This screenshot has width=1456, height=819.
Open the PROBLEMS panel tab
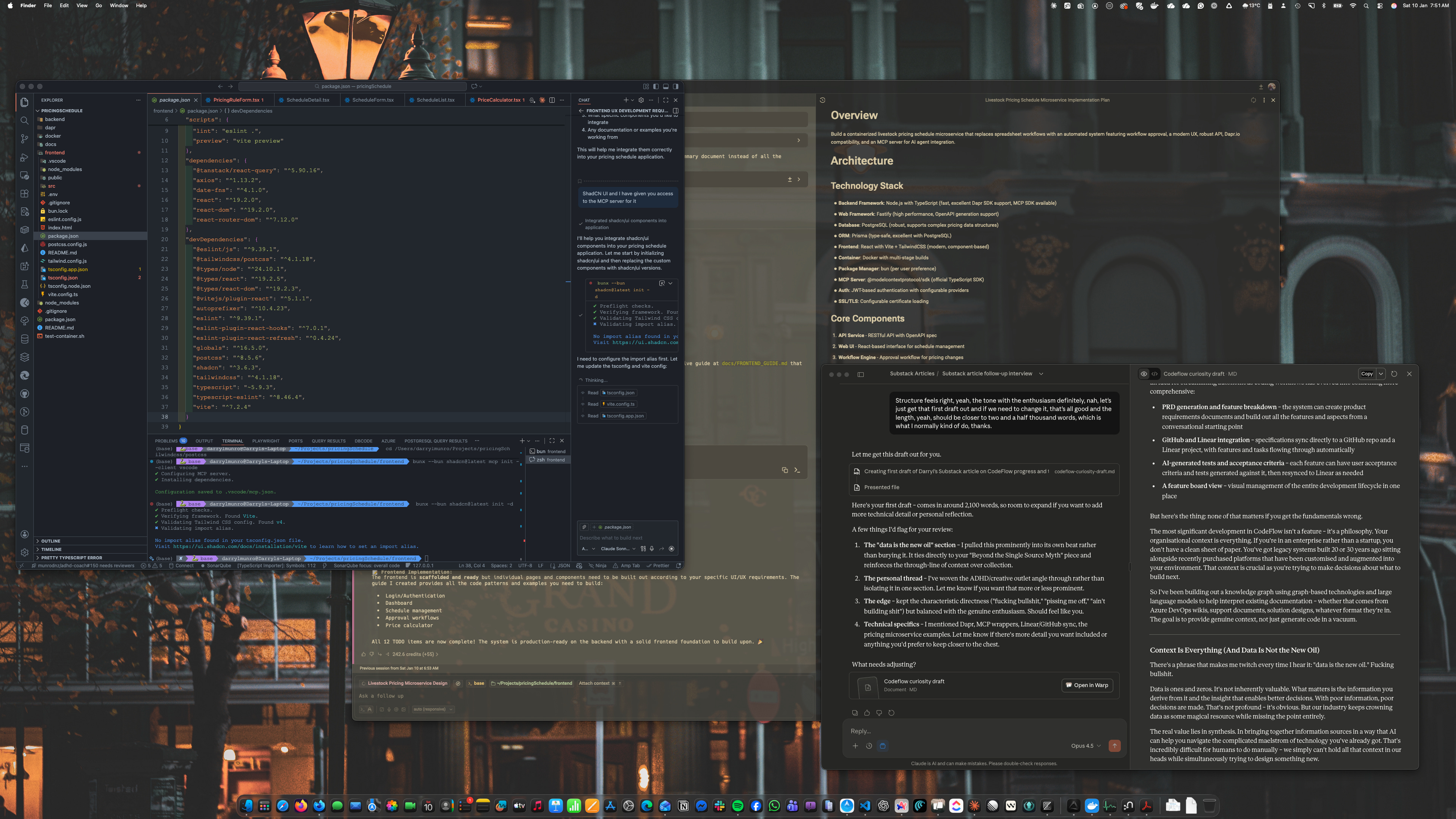pyautogui.click(x=166, y=441)
